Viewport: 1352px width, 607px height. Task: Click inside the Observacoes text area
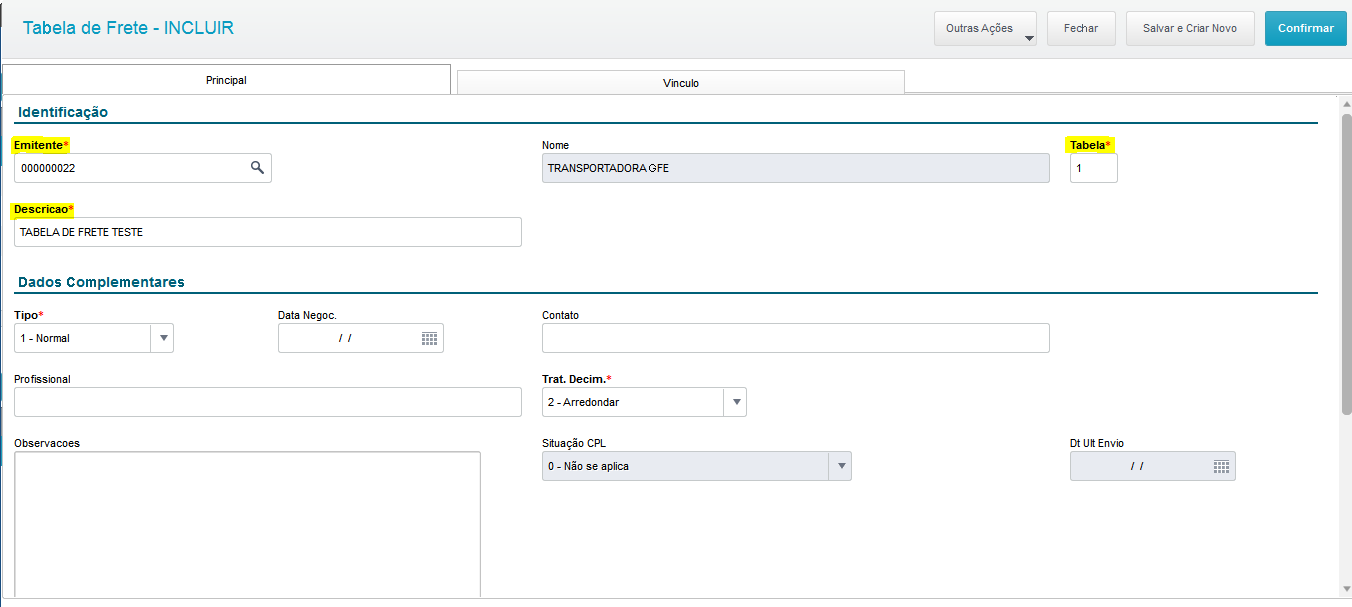point(247,525)
